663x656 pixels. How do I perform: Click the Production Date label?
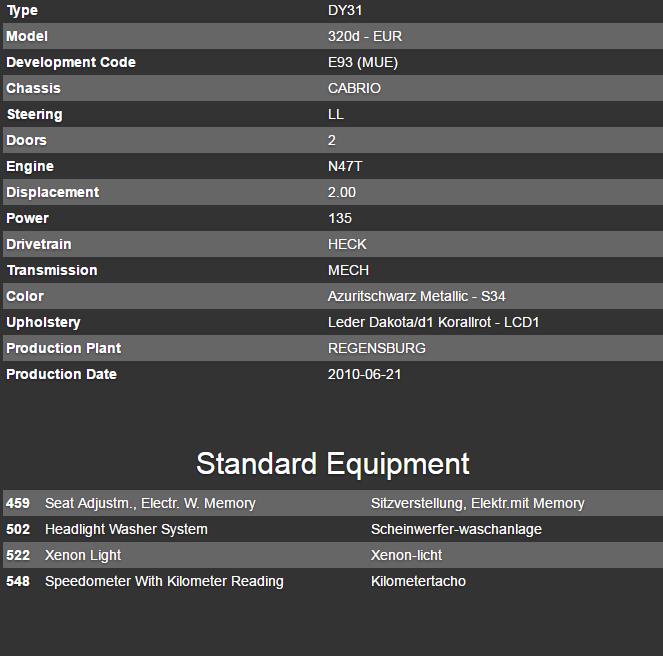[61, 374]
